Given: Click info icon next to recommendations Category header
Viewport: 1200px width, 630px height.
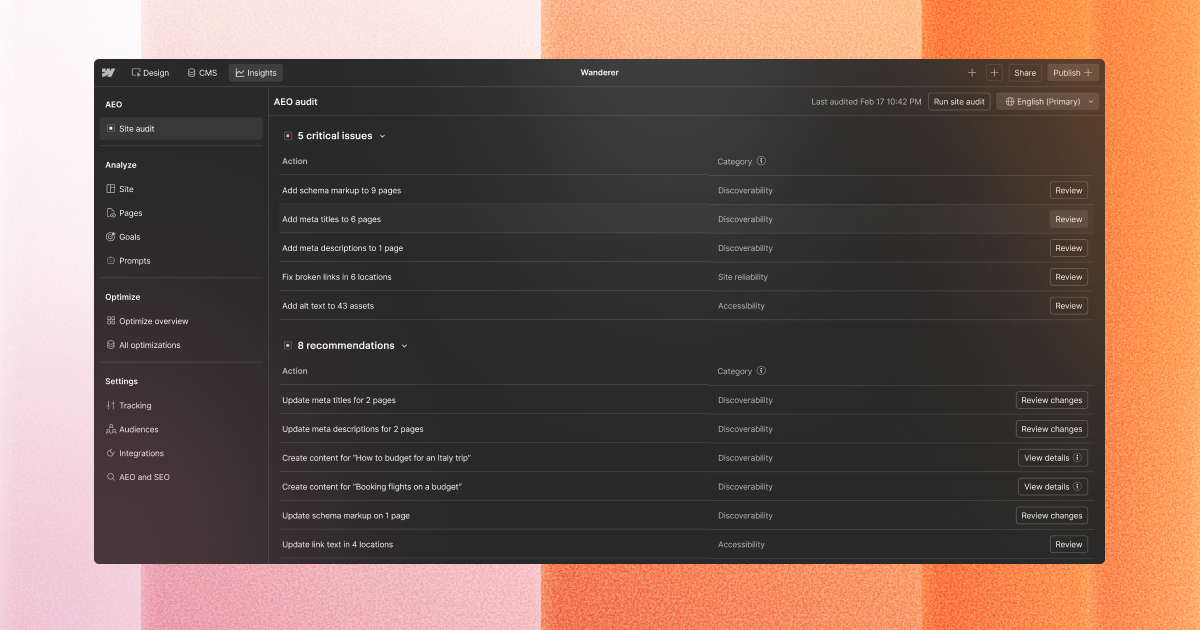Looking at the screenshot, I should pos(761,371).
